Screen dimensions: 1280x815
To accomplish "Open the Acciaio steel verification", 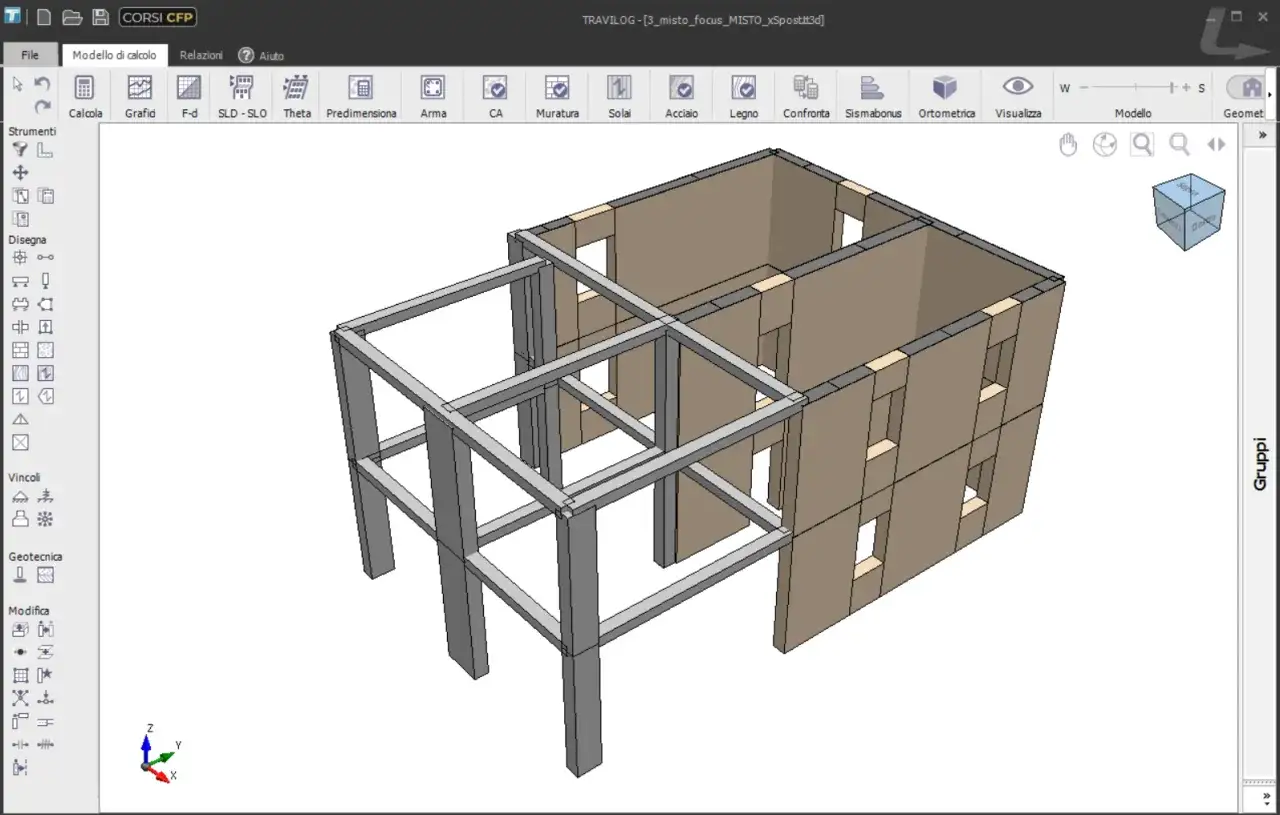I will [681, 97].
